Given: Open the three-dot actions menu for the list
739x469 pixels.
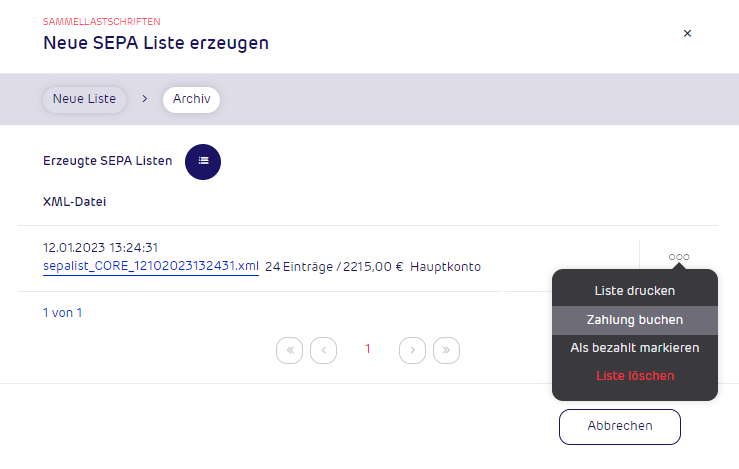Looking at the screenshot, I should pyautogui.click(x=679, y=257).
